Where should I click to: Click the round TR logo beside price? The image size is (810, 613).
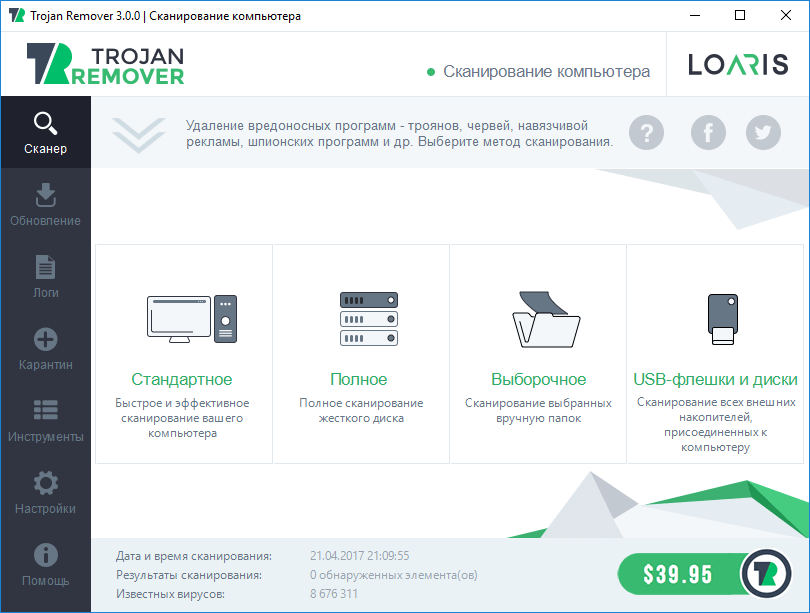(766, 574)
